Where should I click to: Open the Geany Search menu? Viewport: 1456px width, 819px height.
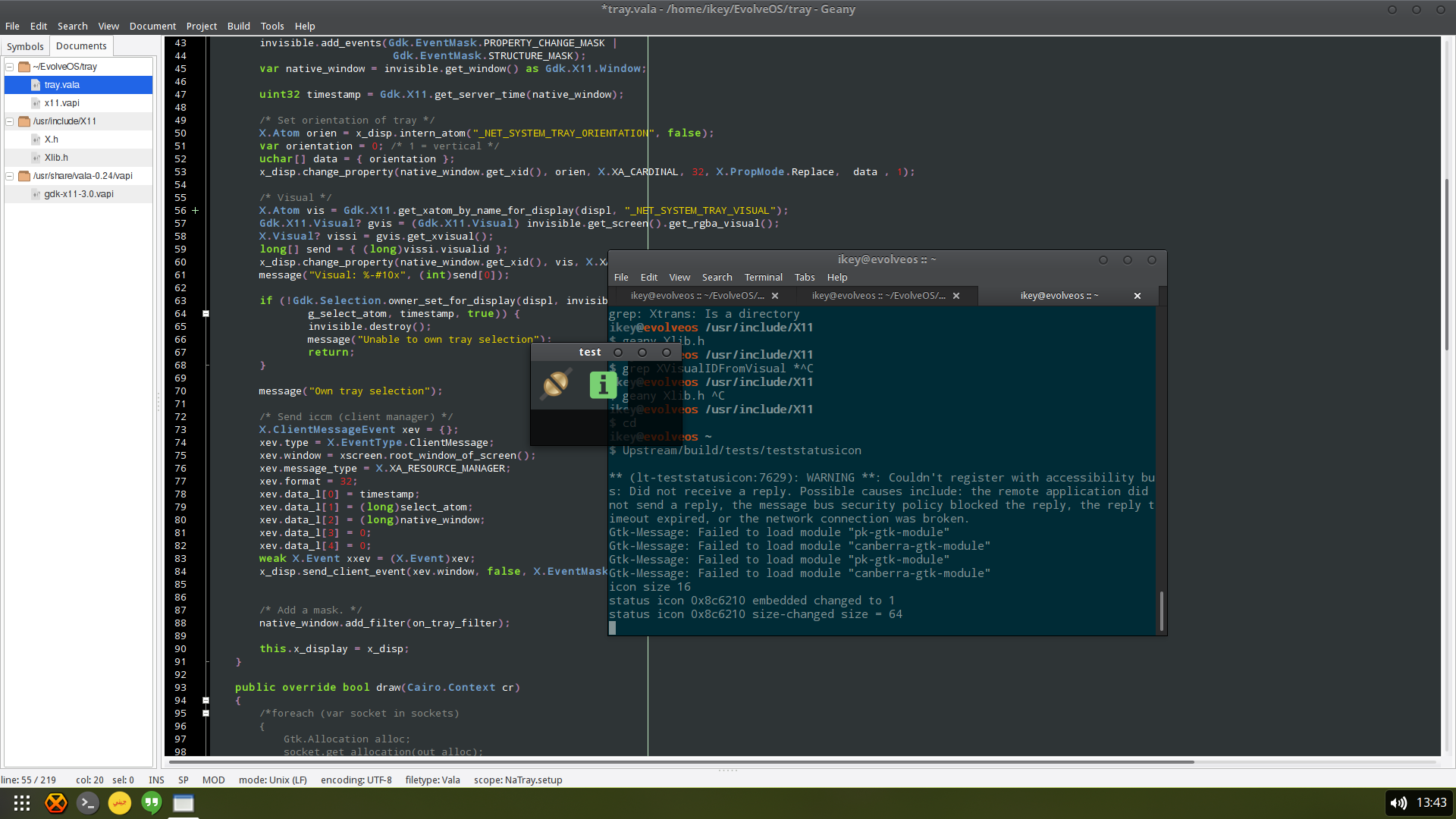coord(73,26)
